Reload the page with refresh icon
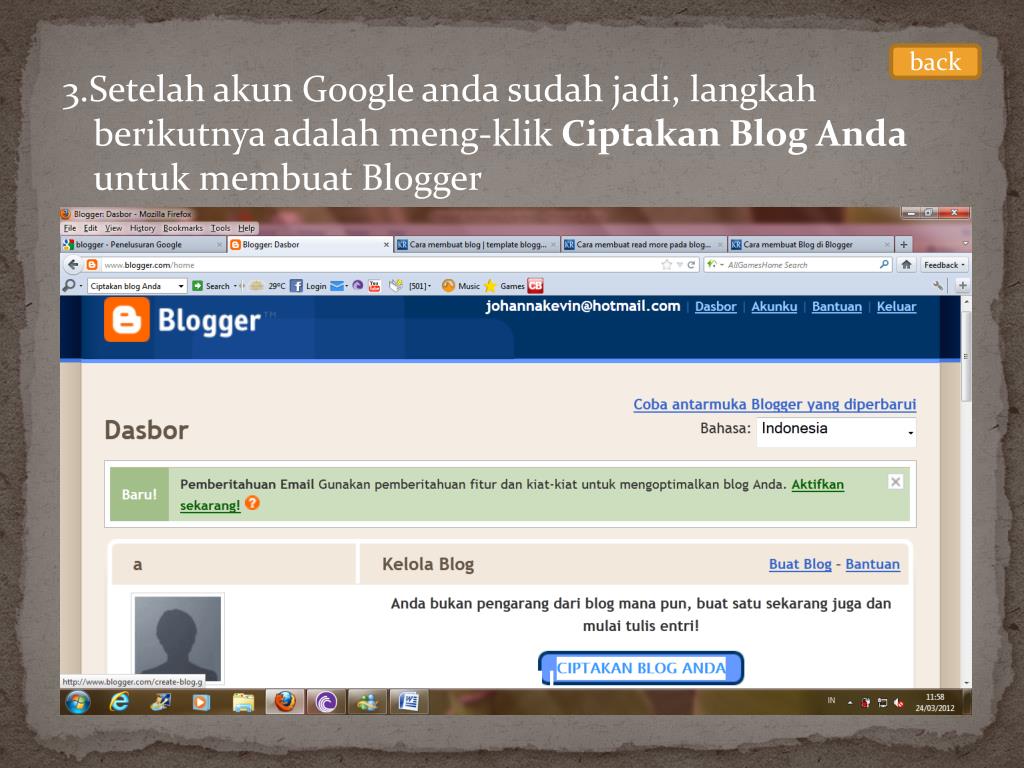The height and width of the screenshot is (768, 1024). pyautogui.click(x=691, y=264)
